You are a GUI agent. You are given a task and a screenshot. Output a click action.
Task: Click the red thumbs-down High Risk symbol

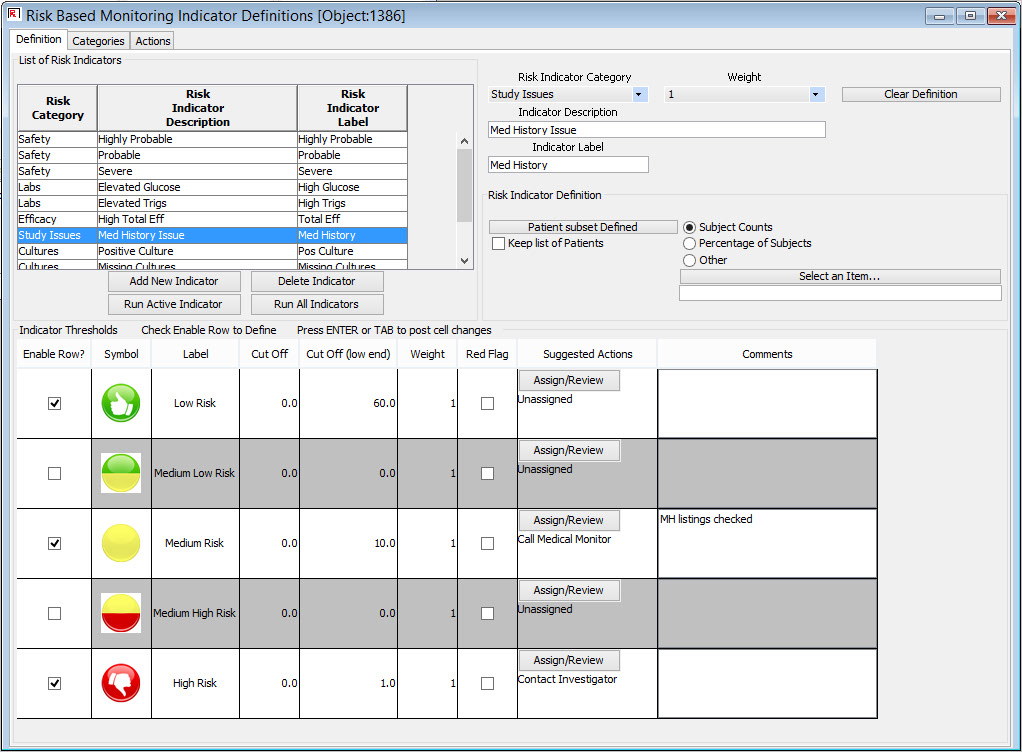[x=121, y=683]
